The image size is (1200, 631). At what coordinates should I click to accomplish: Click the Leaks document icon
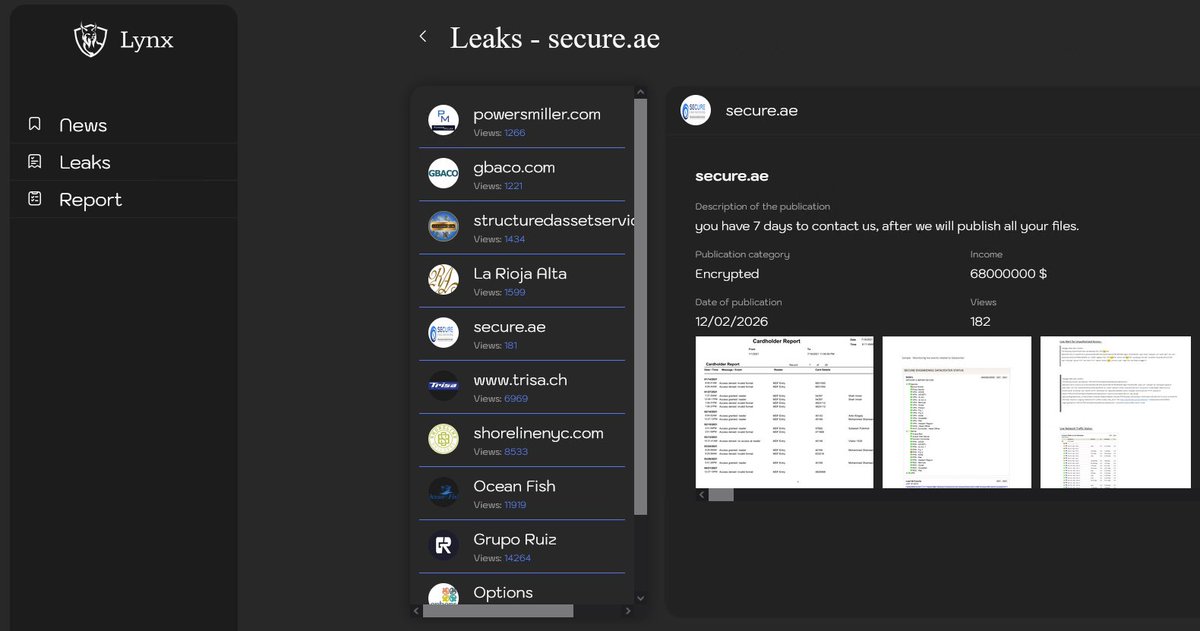(x=35, y=161)
